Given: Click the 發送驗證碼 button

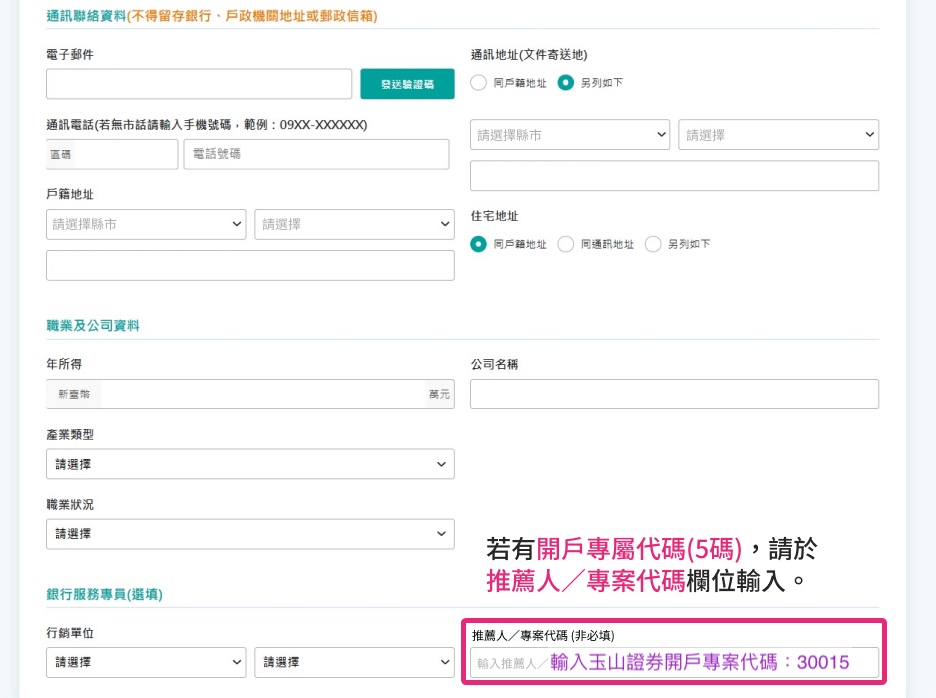Looking at the screenshot, I should pyautogui.click(x=407, y=84).
